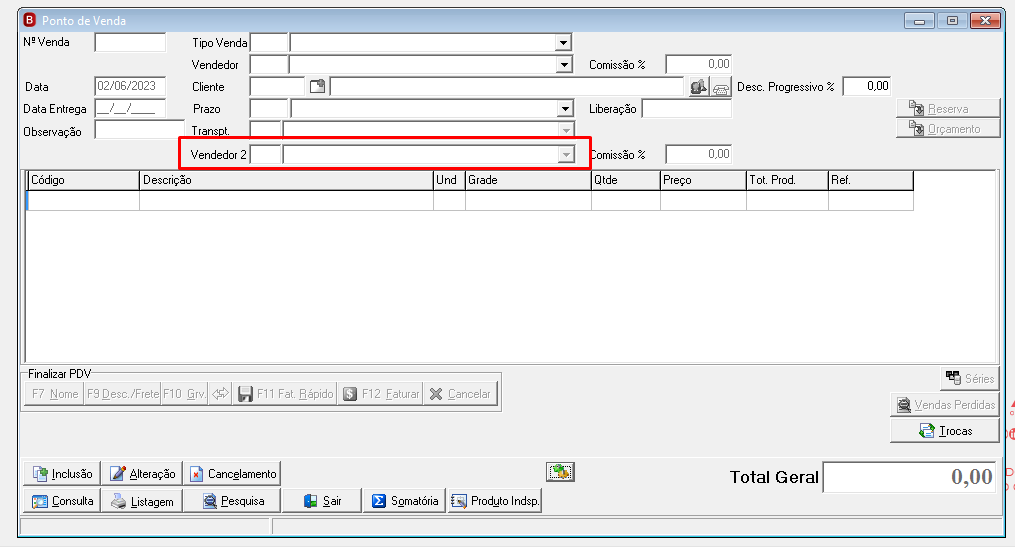Close the Ponto de Venda window

[x=985, y=21]
